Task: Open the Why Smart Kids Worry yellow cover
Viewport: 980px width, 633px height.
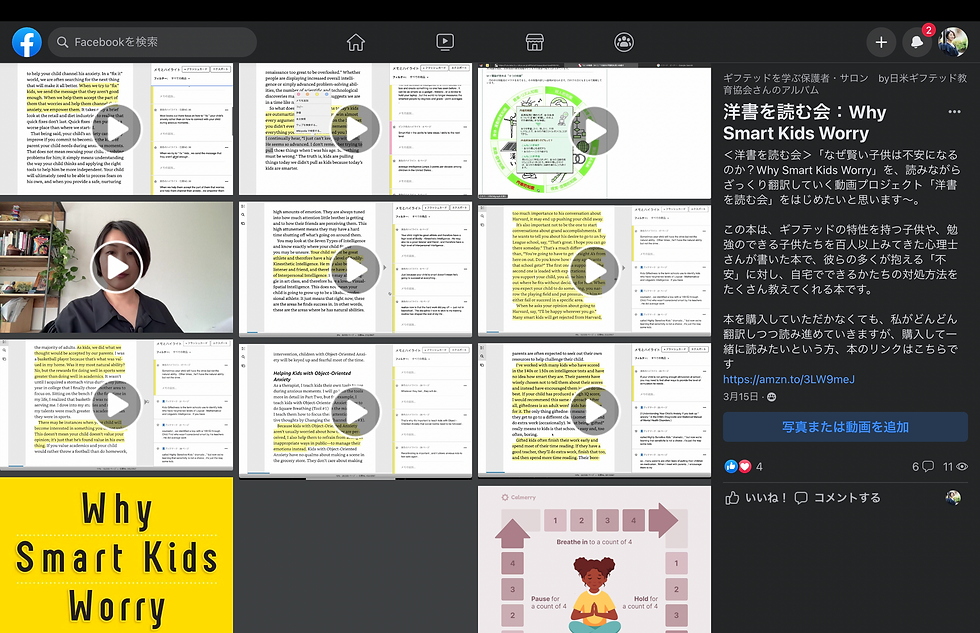Action: pos(116,555)
